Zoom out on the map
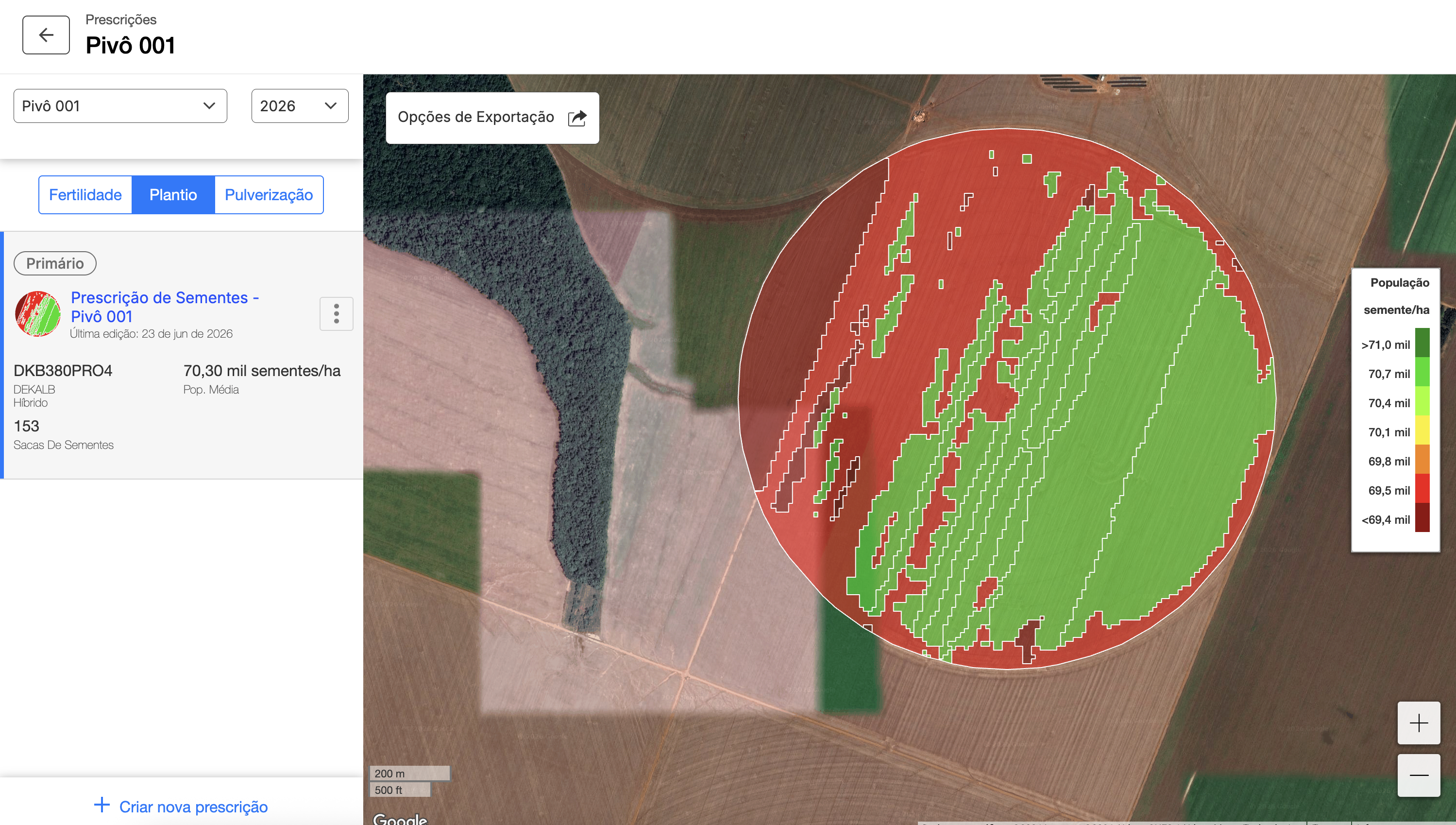Screen dimensions: 1456x825 click(1419, 775)
